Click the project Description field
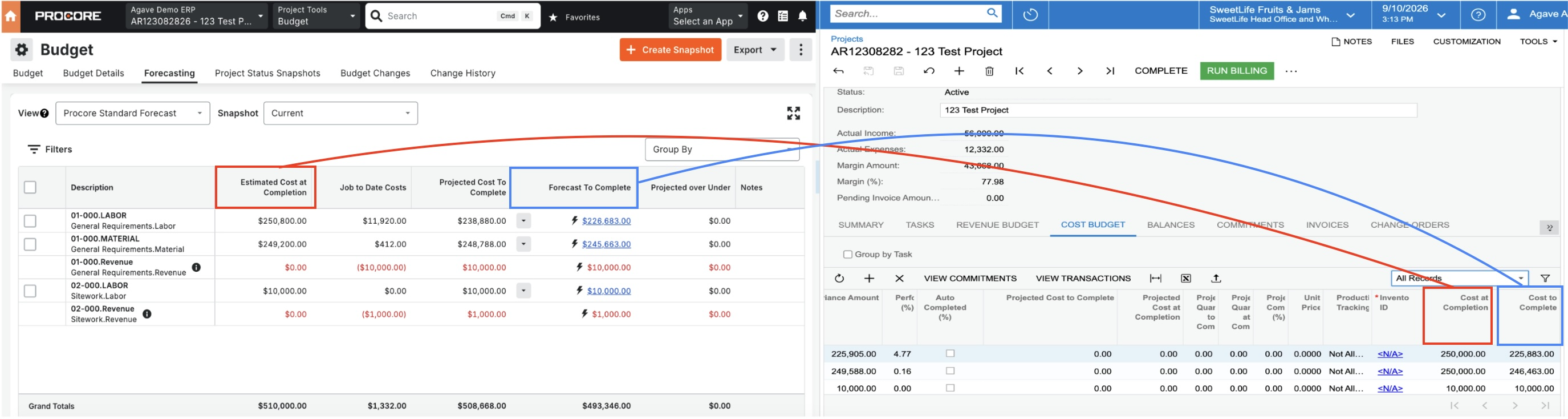1568x419 pixels. (1179, 110)
